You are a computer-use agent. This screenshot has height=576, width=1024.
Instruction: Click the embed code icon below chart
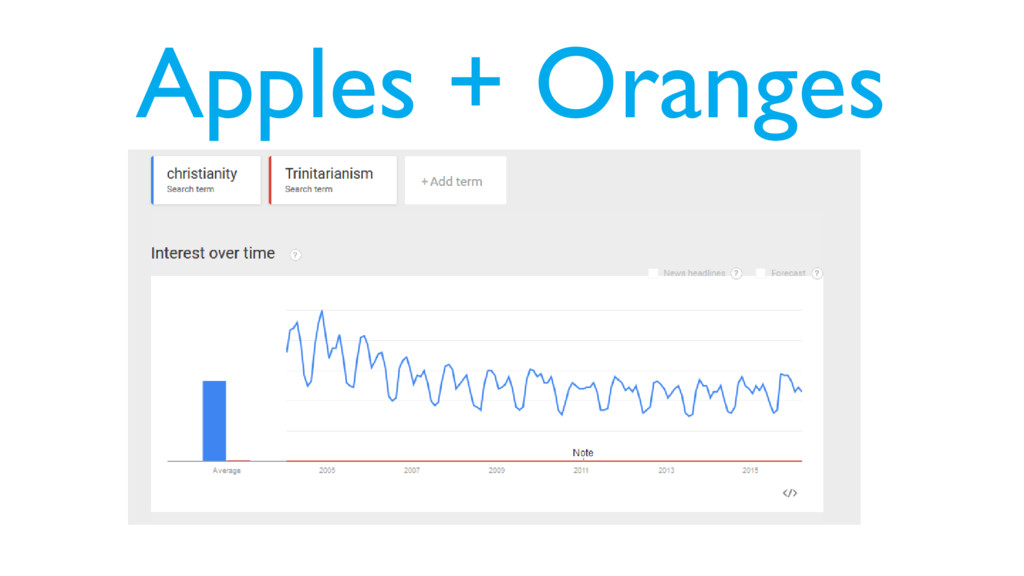tap(790, 493)
